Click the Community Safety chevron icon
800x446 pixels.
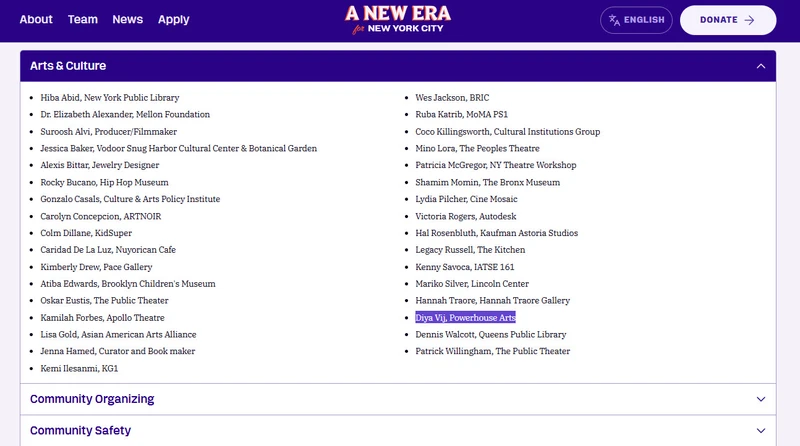(x=761, y=431)
